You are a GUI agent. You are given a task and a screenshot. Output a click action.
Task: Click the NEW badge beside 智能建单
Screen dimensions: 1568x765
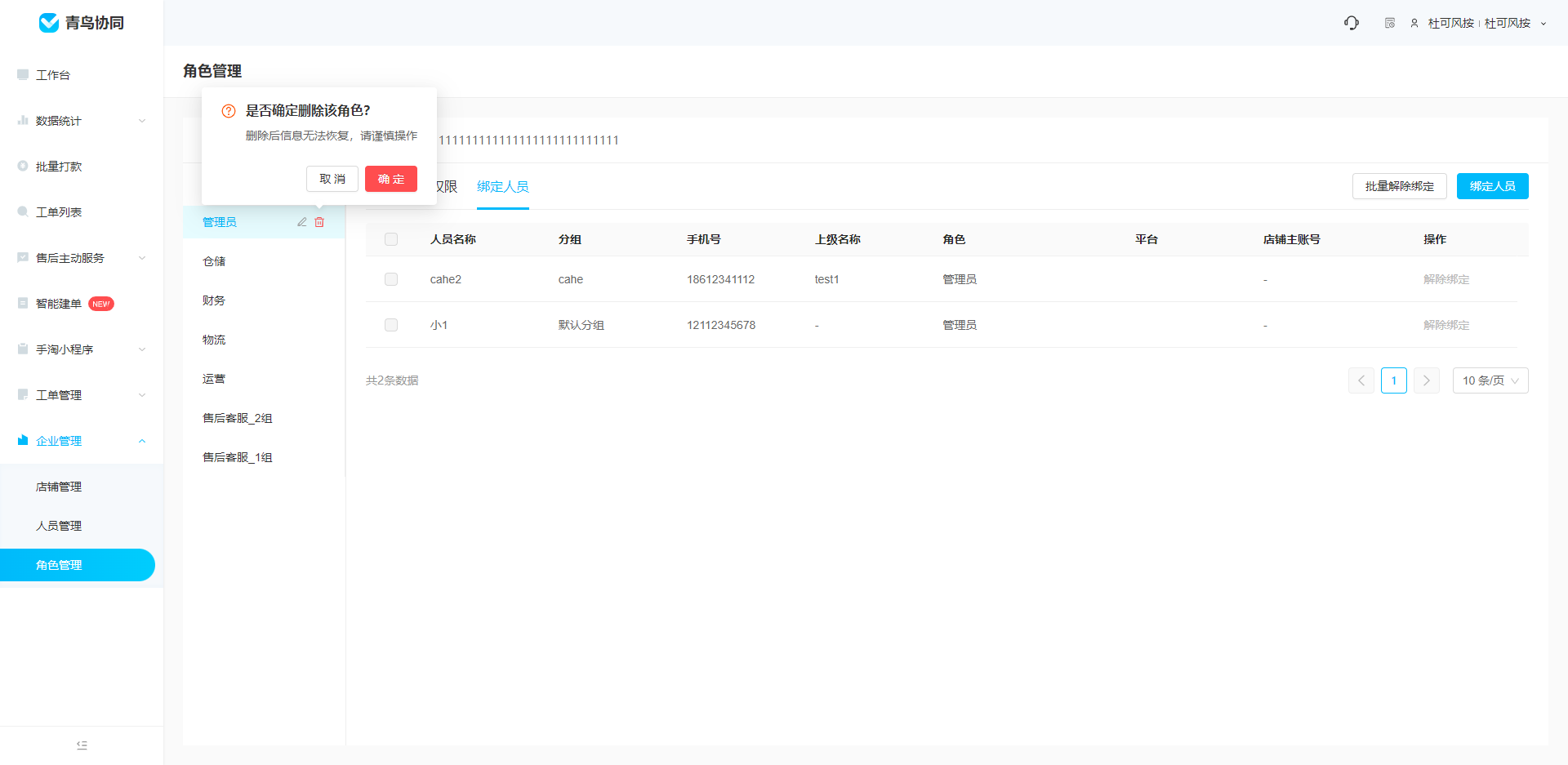tap(101, 304)
